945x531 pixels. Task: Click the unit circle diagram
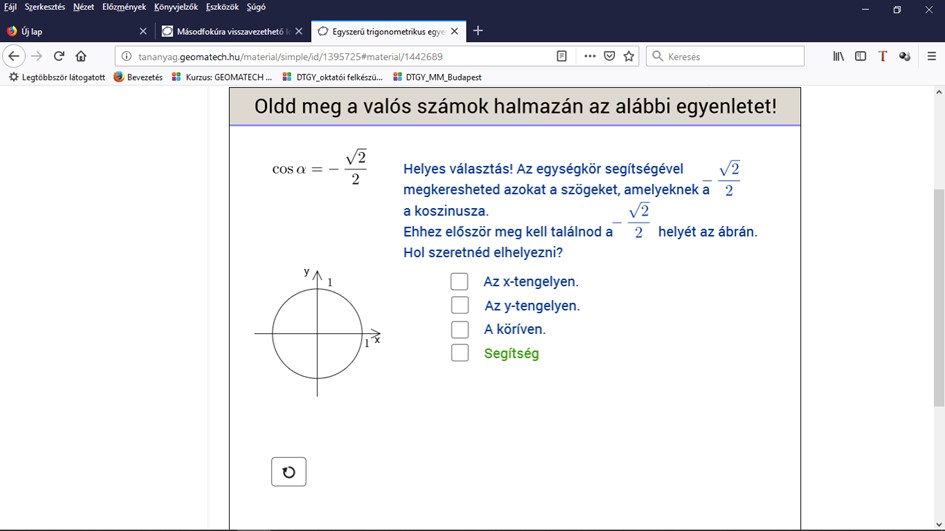click(318, 333)
